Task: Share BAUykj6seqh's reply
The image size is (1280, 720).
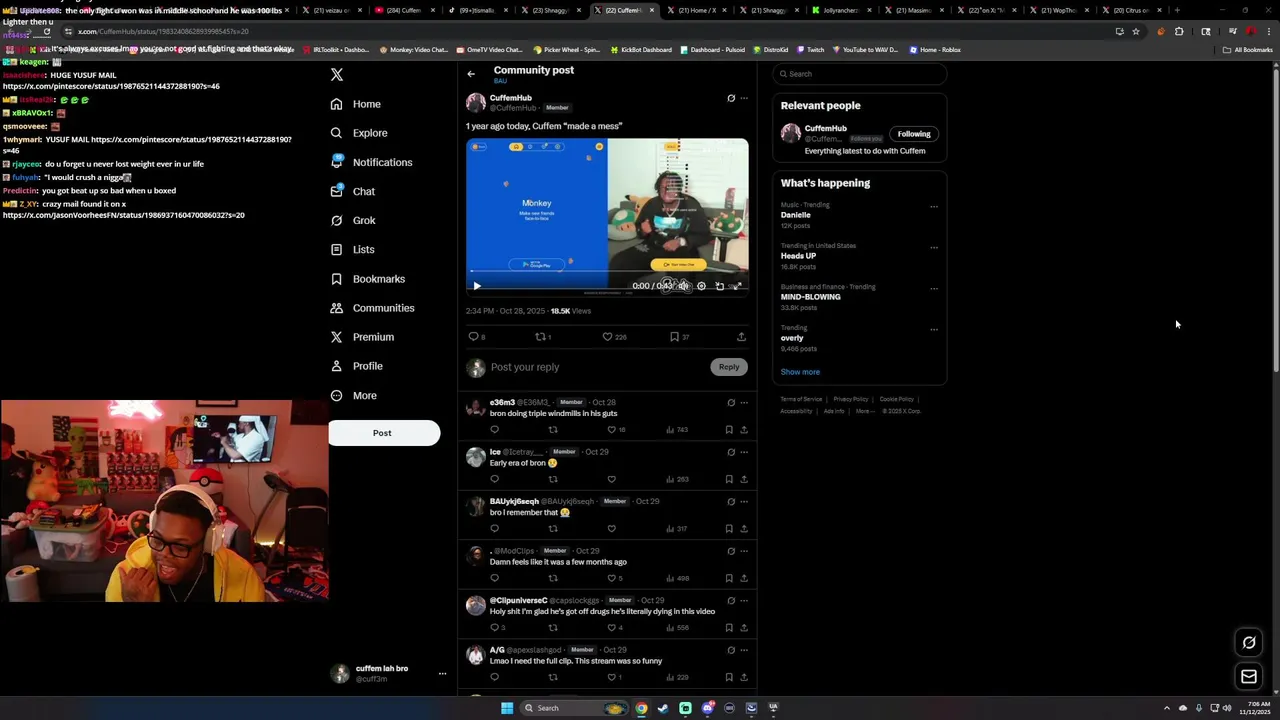Action: [x=744, y=529]
